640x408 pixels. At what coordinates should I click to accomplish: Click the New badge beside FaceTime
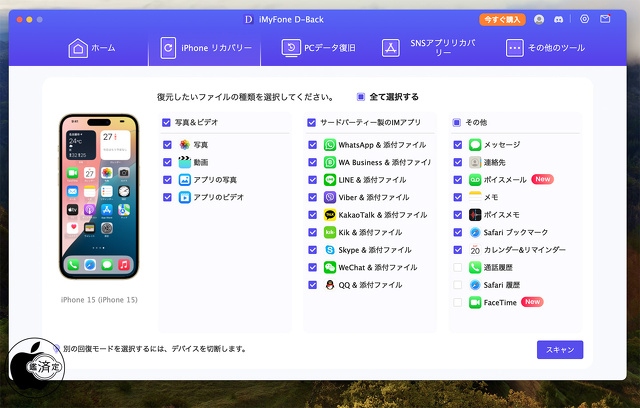[x=532, y=302]
